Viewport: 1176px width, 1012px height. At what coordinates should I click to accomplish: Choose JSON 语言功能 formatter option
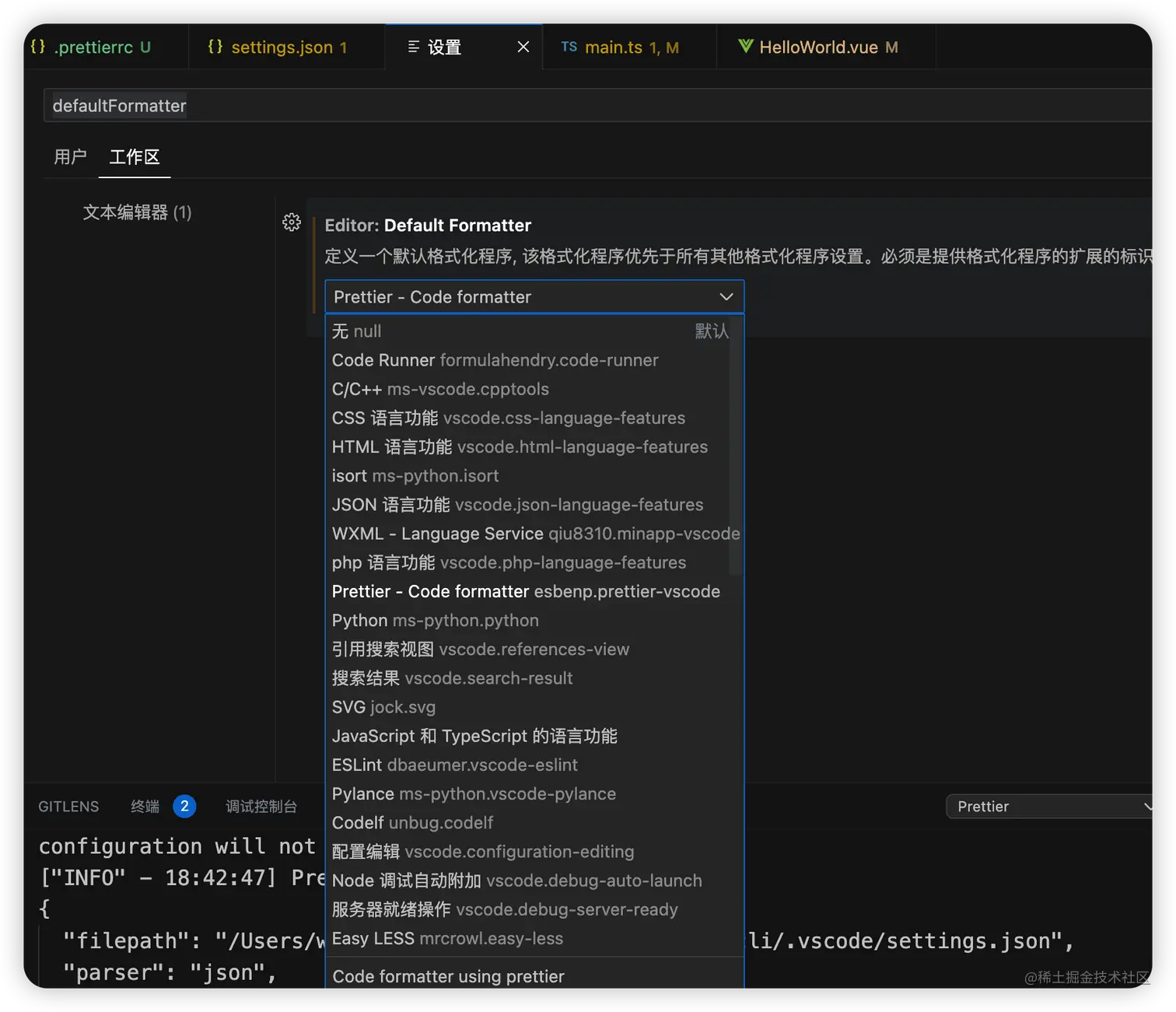(x=530, y=504)
